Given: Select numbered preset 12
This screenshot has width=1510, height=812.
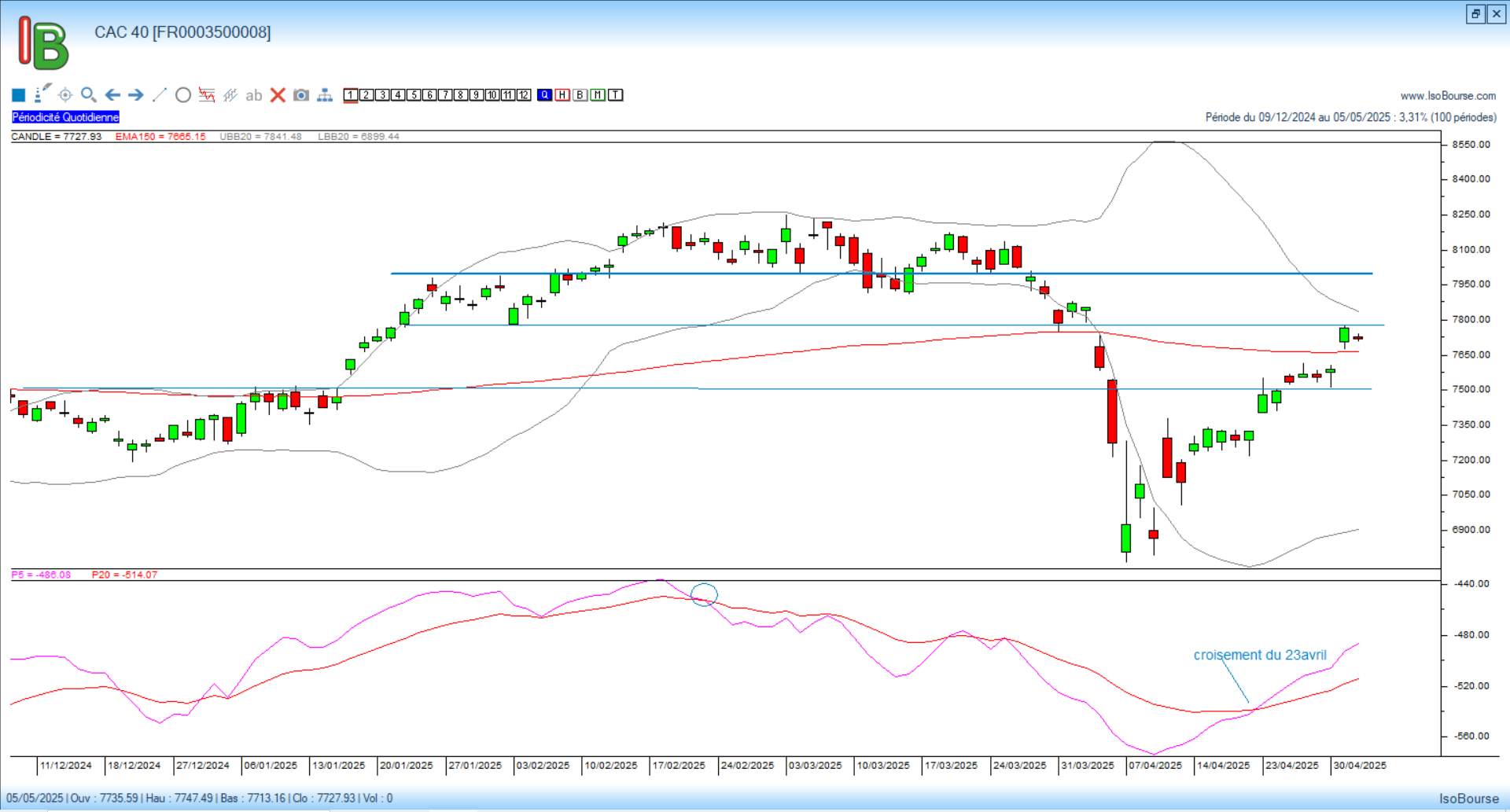Looking at the screenshot, I should pyautogui.click(x=524, y=95).
